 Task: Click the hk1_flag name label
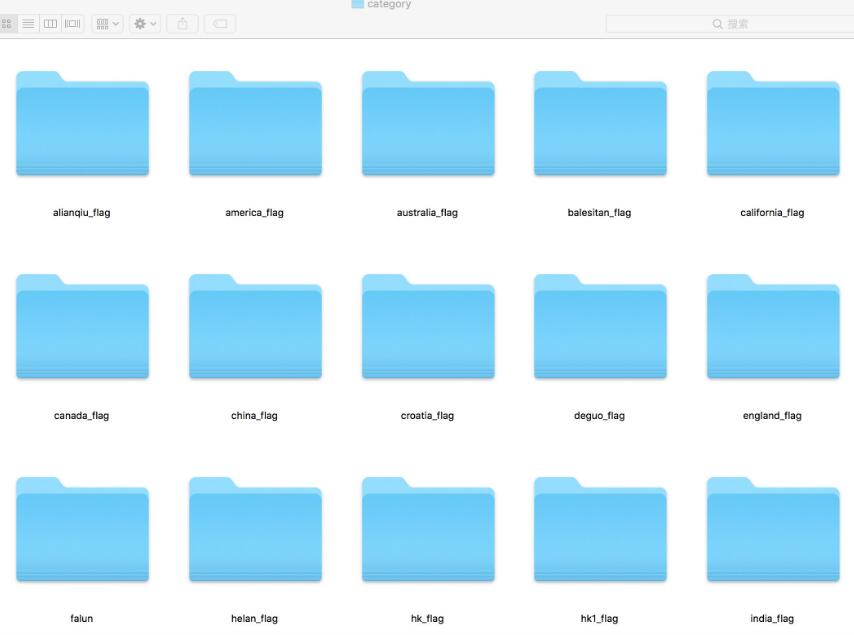(600, 619)
